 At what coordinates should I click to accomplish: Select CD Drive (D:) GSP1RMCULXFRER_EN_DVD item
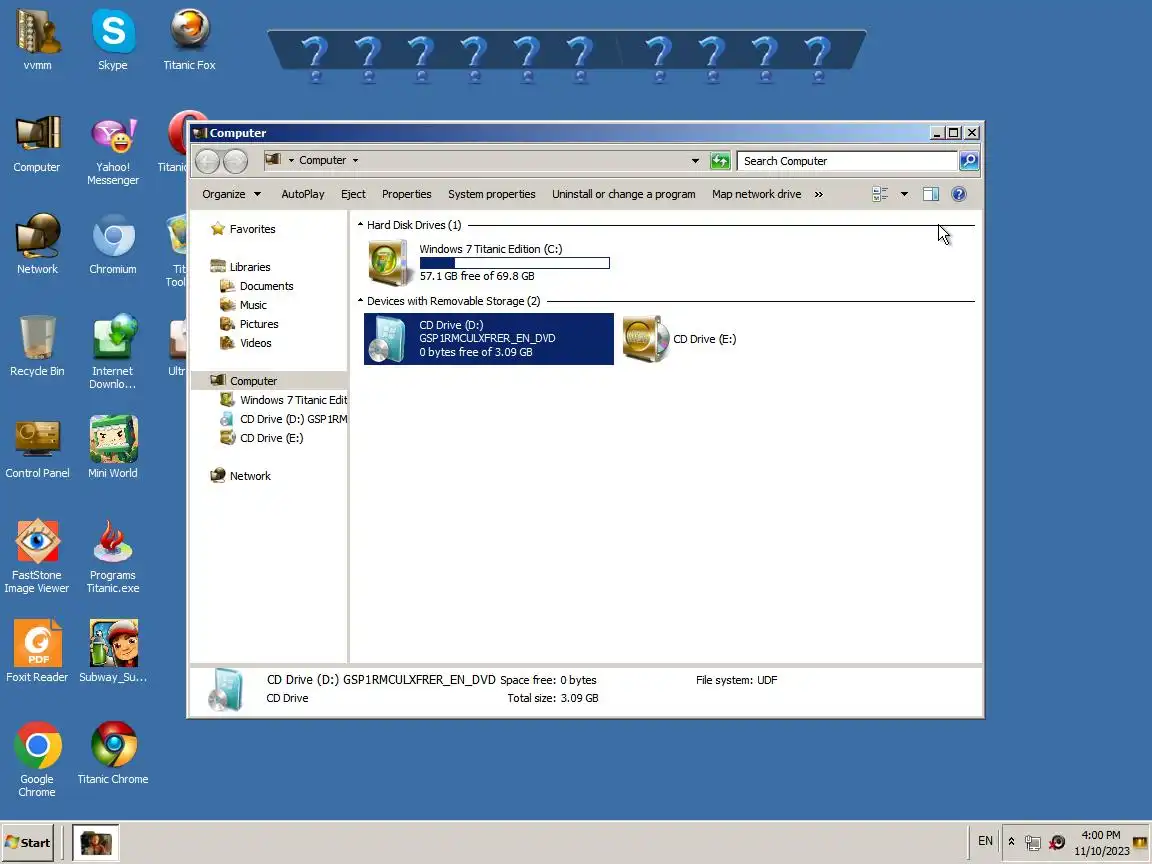click(x=489, y=339)
